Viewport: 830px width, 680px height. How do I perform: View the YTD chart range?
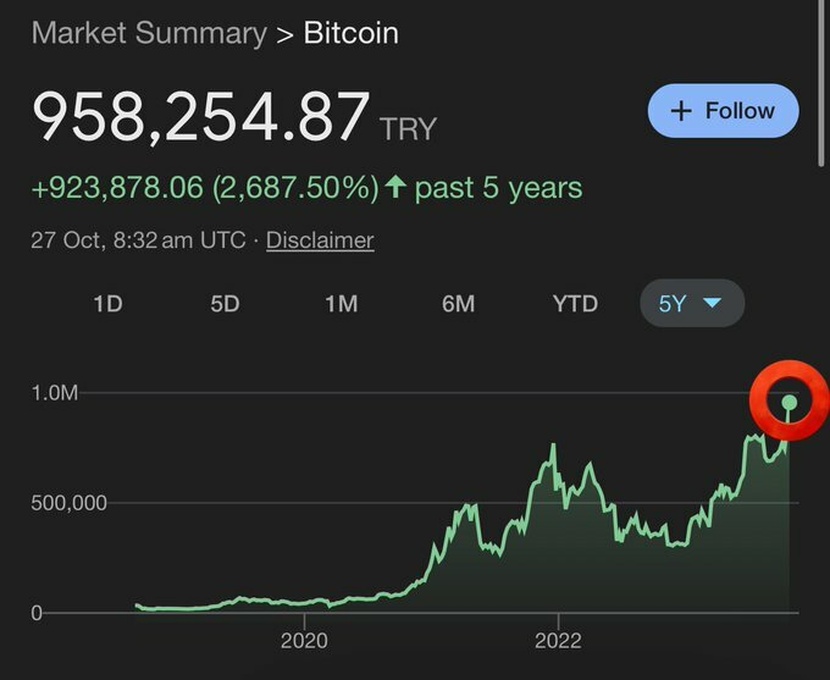pos(575,303)
